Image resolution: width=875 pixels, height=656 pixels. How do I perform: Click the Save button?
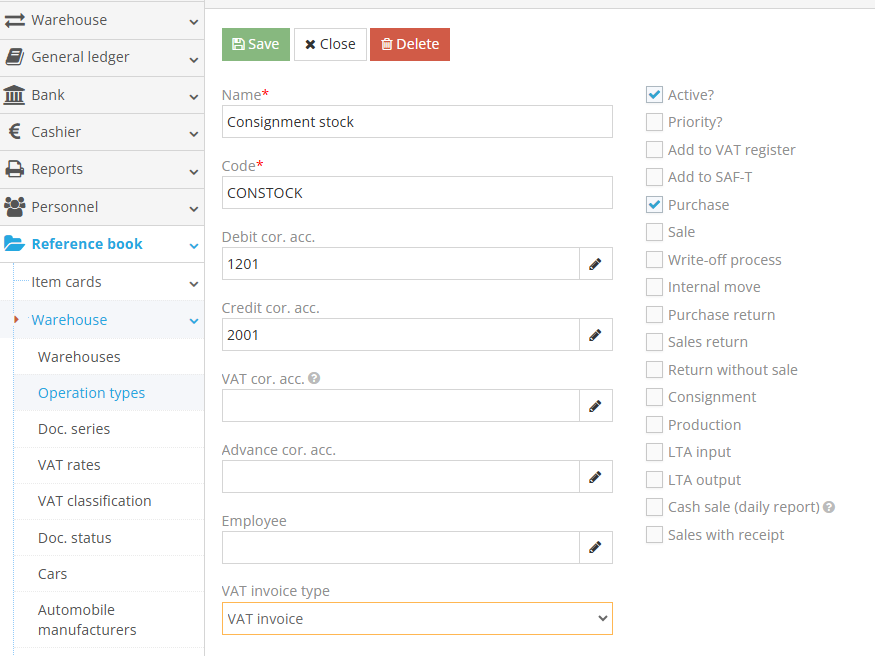point(255,44)
